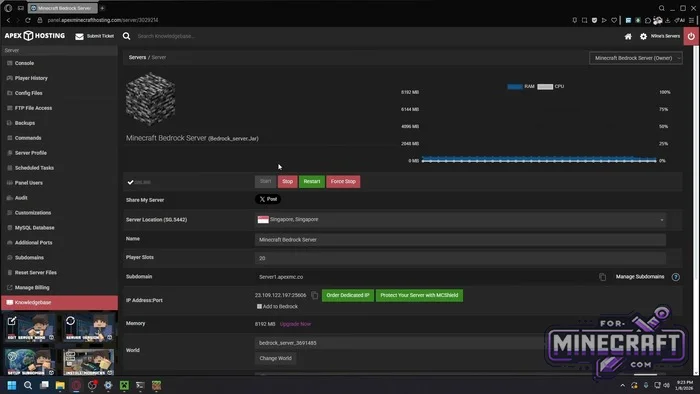Open Manage Subdomains help question icon

pos(675,277)
